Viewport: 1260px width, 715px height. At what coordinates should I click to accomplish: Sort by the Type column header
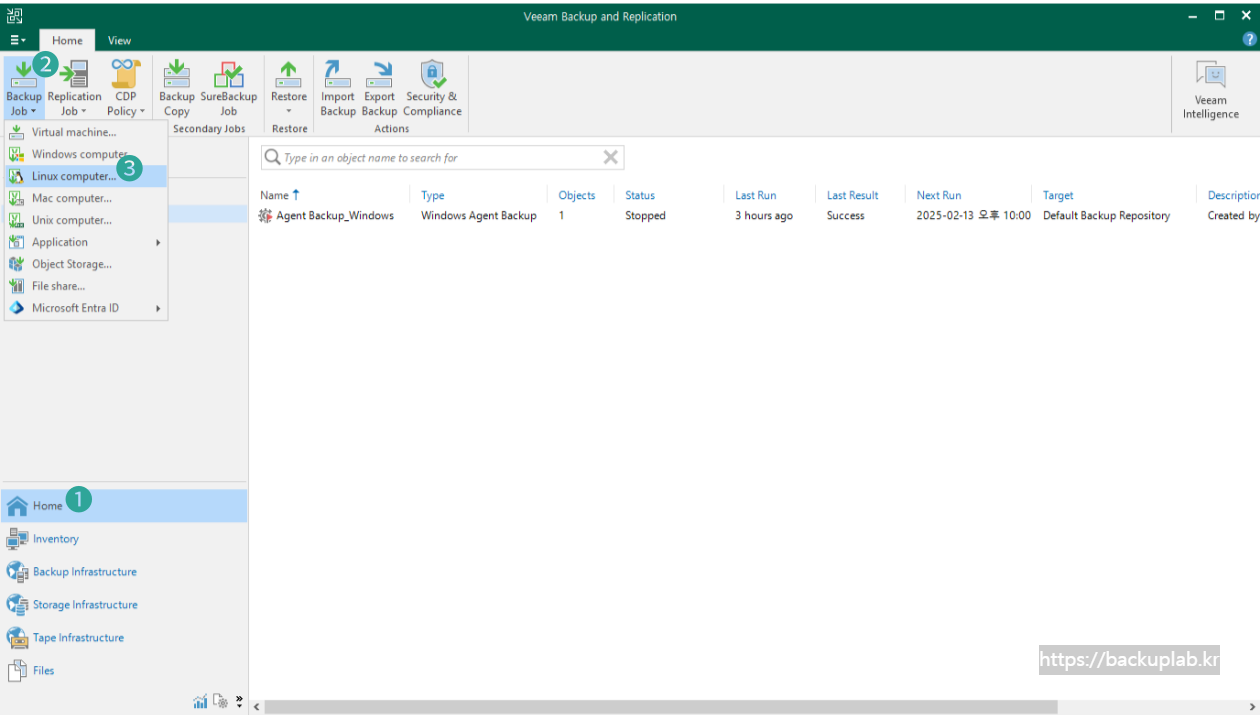[x=433, y=195]
